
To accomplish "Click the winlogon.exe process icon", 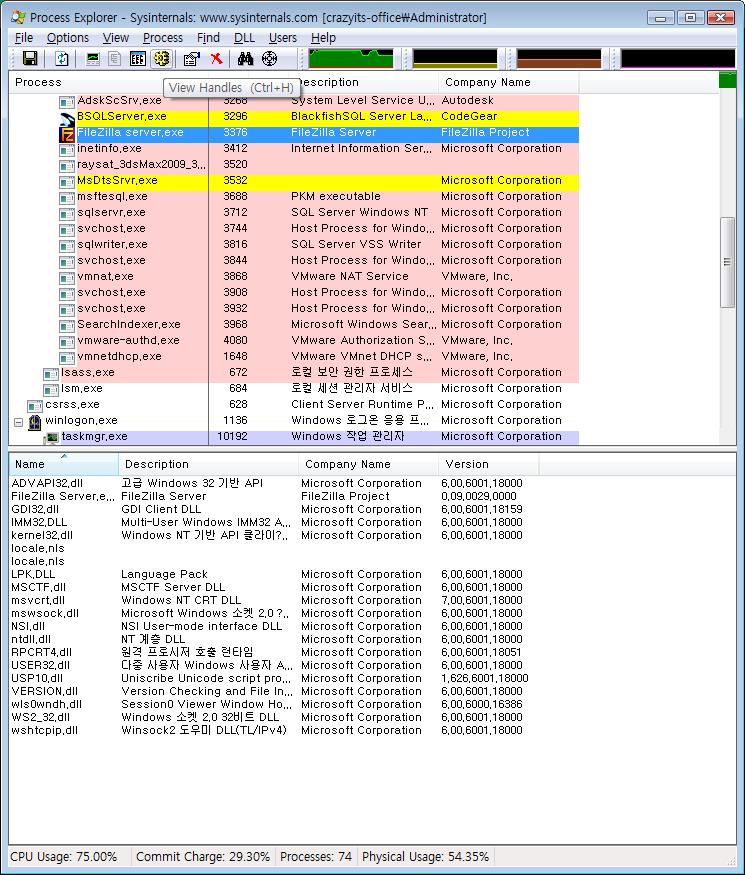I will [35, 422].
